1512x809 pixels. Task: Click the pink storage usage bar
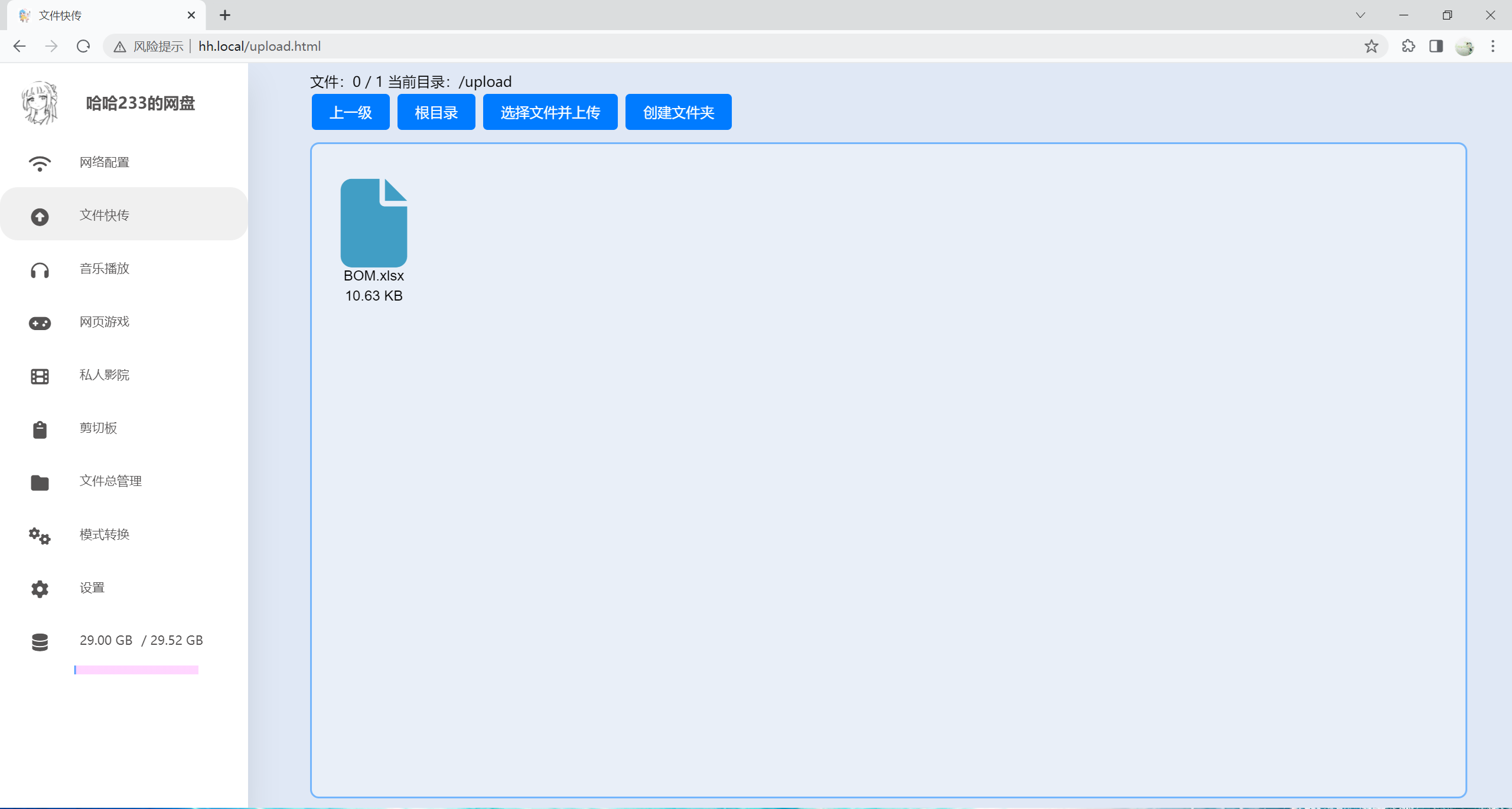136,670
